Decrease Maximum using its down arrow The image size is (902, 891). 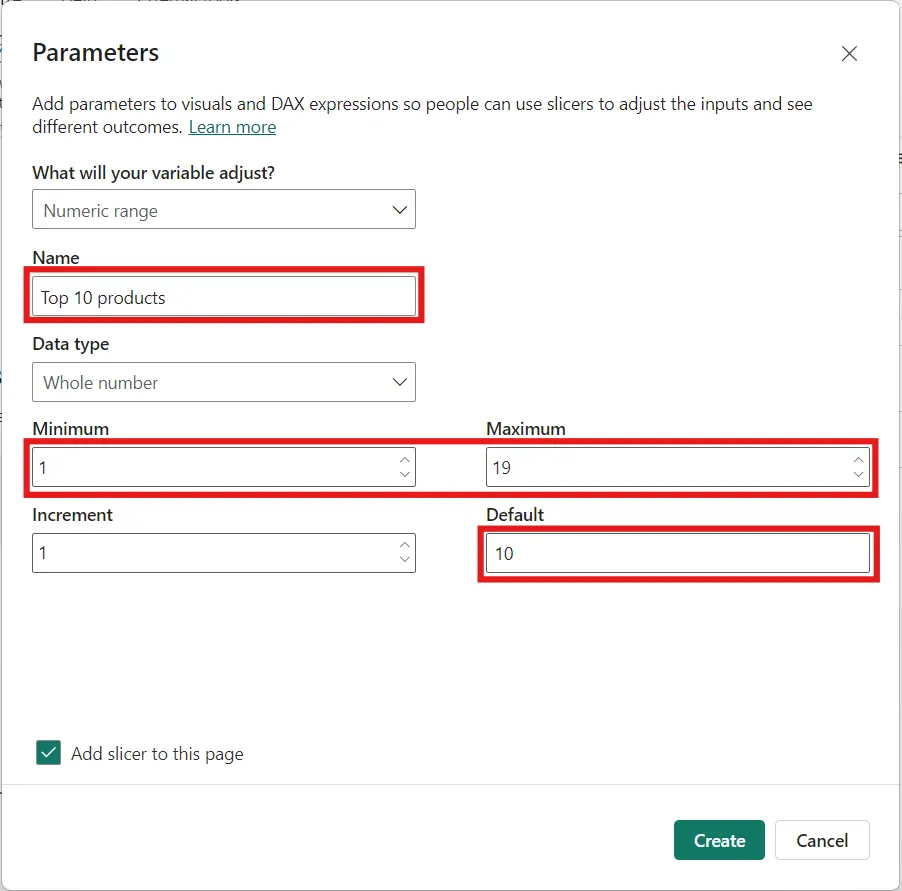click(x=858, y=472)
